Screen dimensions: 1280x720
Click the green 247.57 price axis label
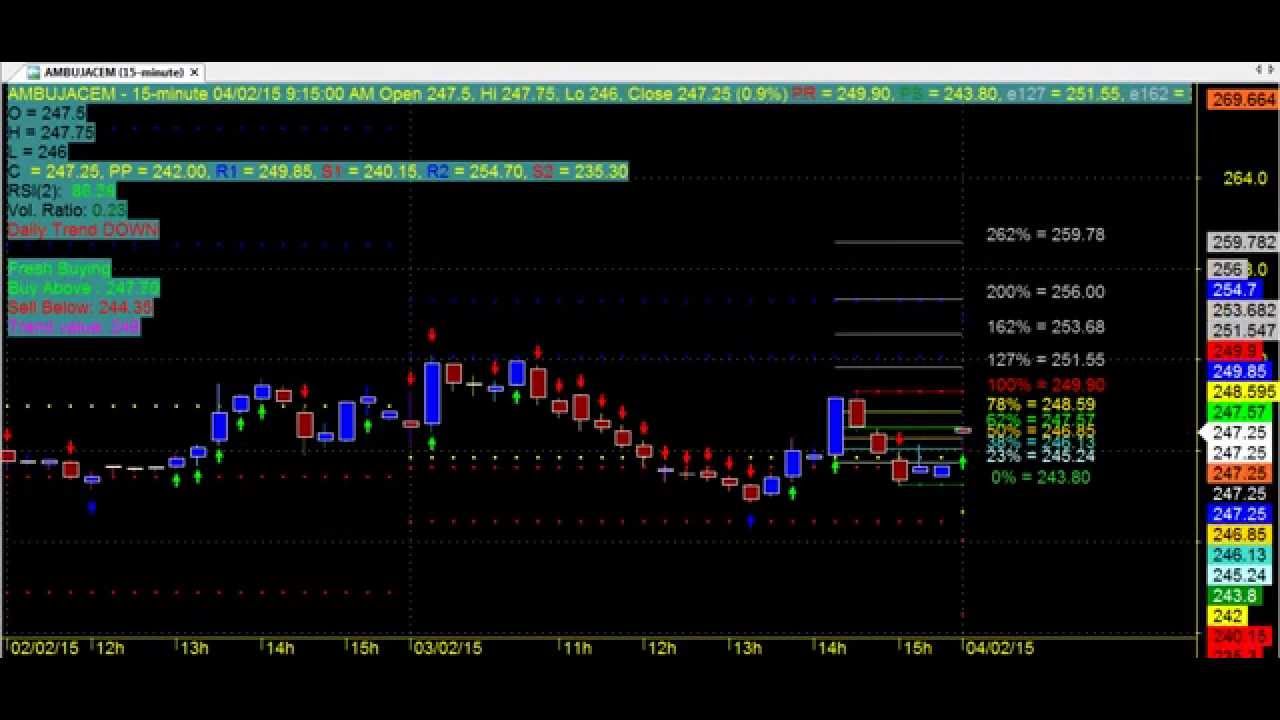coord(1239,412)
